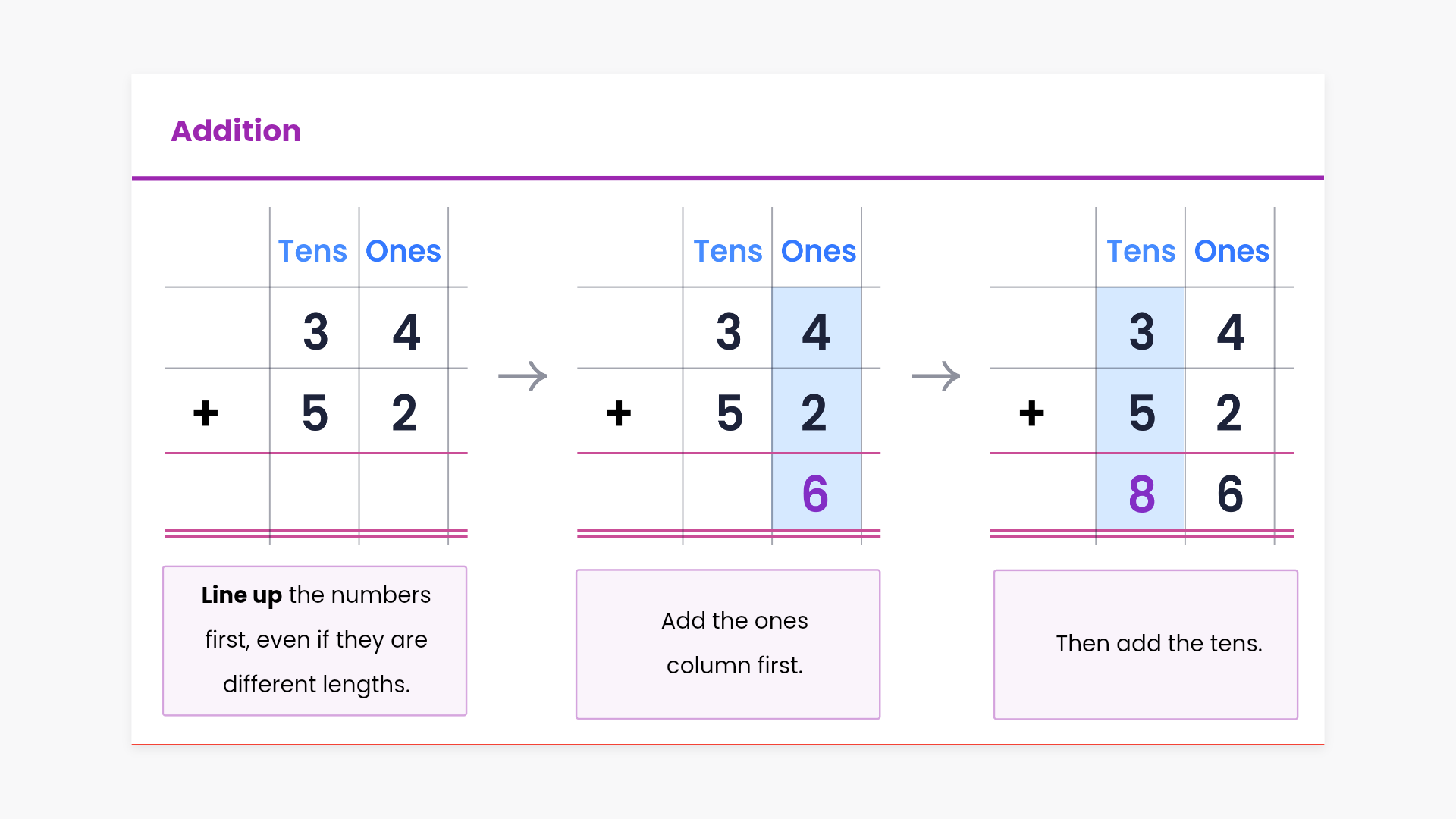The width and height of the screenshot is (1456, 819).
Task: Click the "Ones" header in the middle table
Action: (818, 251)
